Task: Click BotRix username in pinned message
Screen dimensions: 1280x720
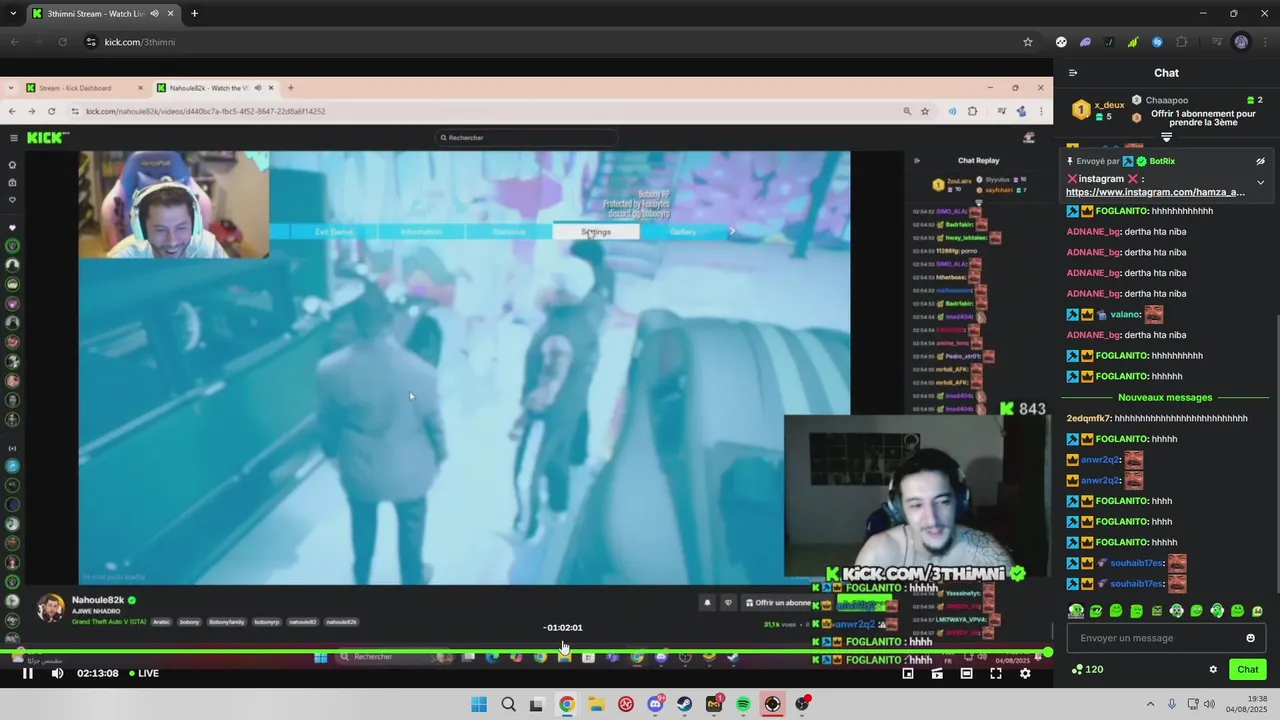Action: tap(1162, 161)
